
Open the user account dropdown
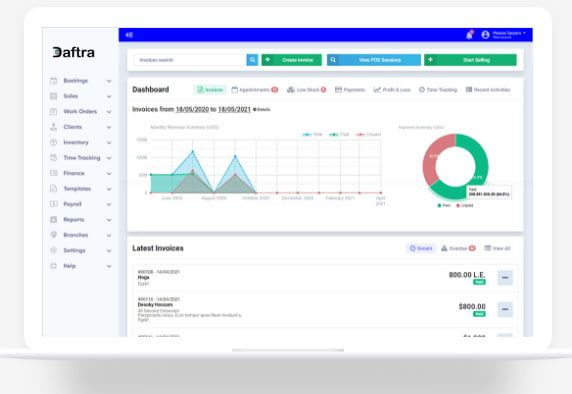click(509, 35)
